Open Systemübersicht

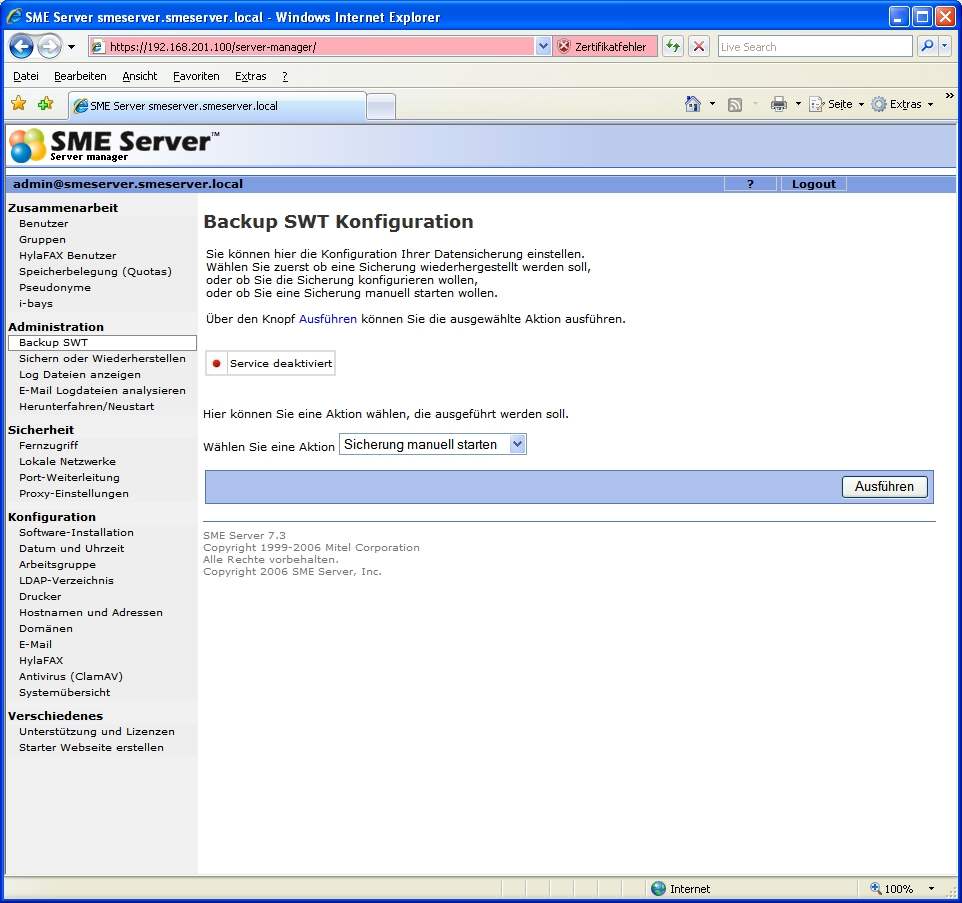(x=64, y=692)
